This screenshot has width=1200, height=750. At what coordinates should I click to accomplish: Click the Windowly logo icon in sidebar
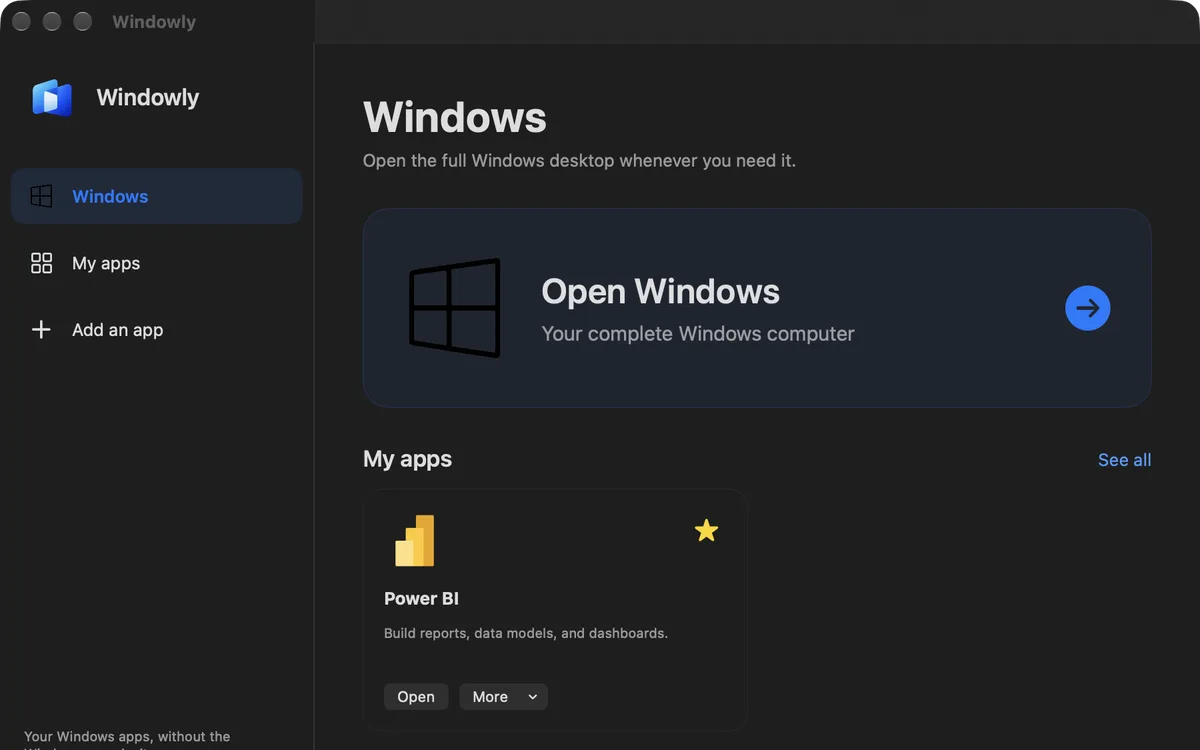tap(52, 98)
